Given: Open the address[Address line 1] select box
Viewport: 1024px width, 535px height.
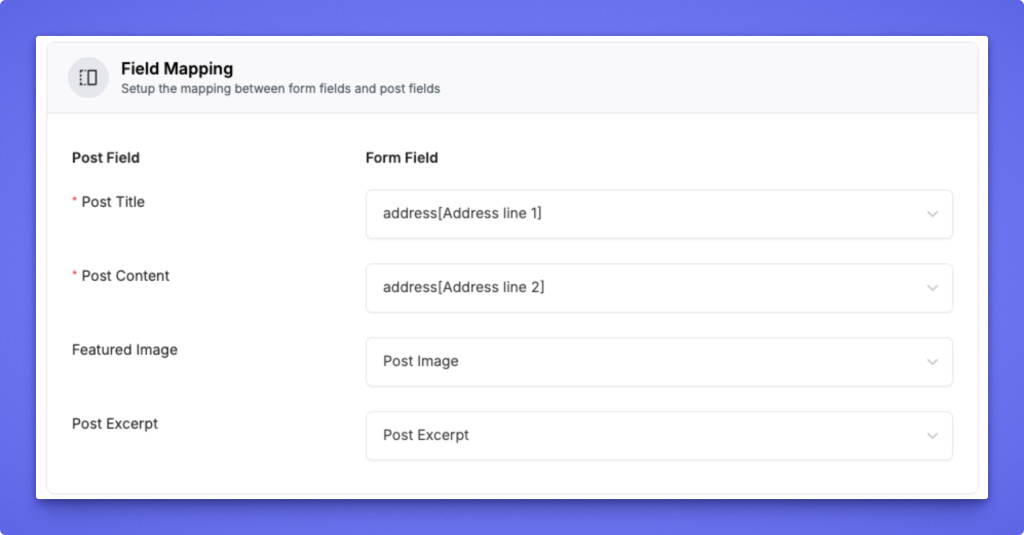Looking at the screenshot, I should click(659, 214).
